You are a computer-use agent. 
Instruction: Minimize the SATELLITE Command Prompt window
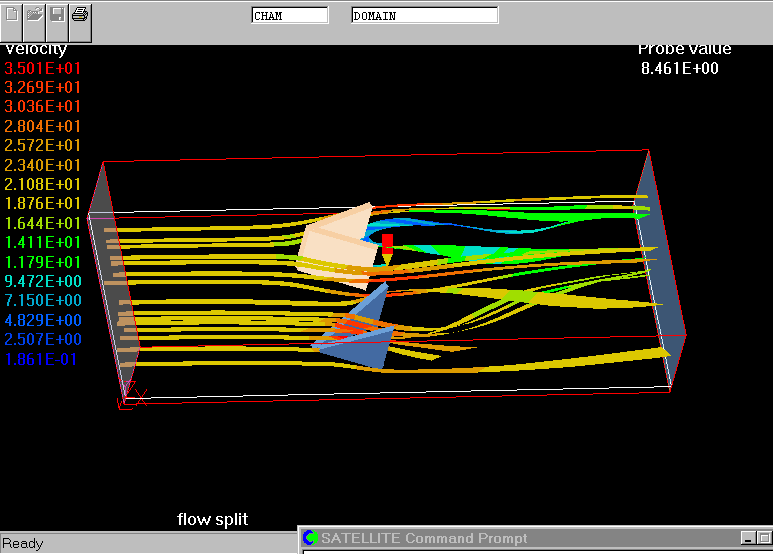(747, 539)
